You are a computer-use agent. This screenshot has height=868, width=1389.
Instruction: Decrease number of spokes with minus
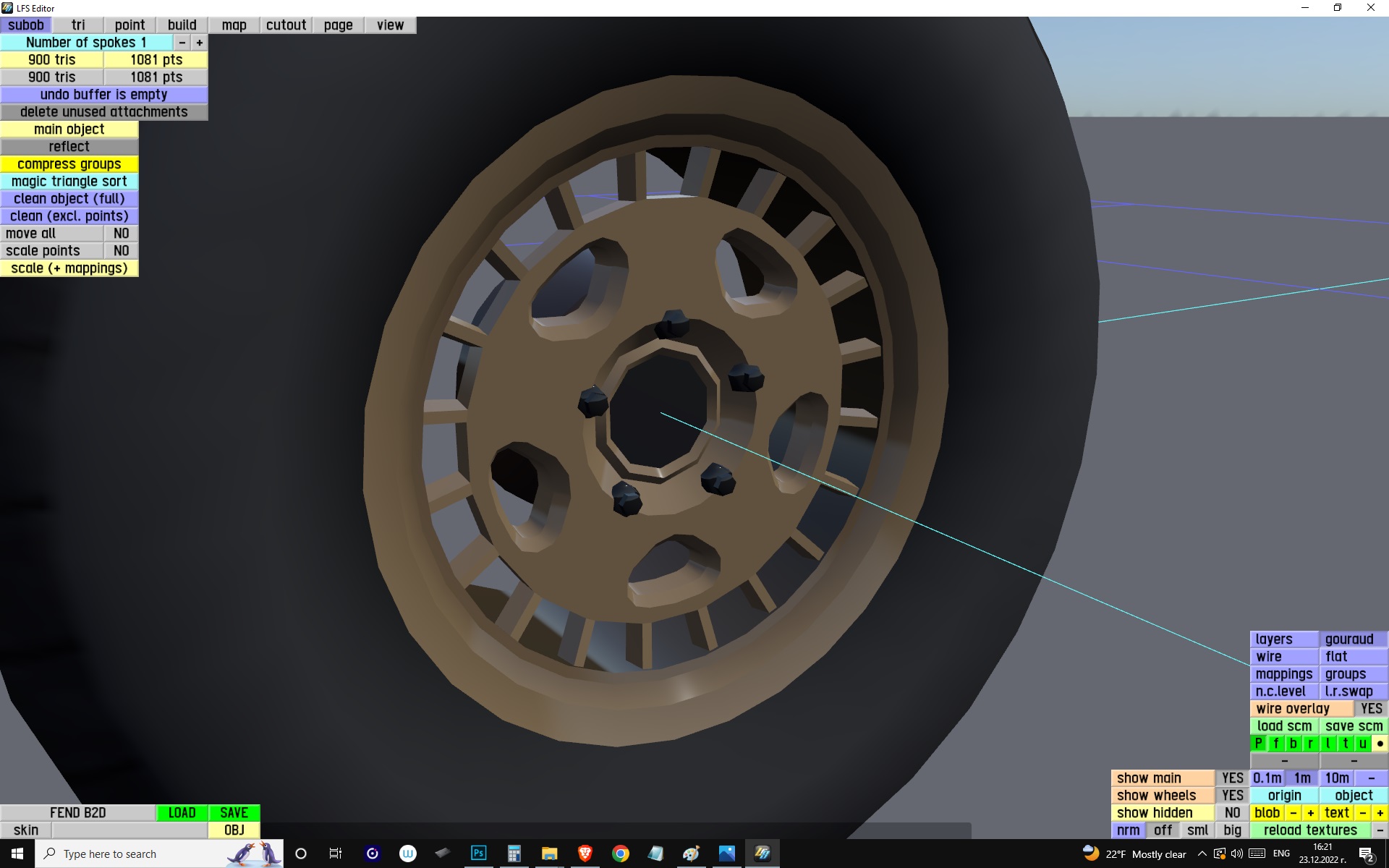tap(182, 43)
